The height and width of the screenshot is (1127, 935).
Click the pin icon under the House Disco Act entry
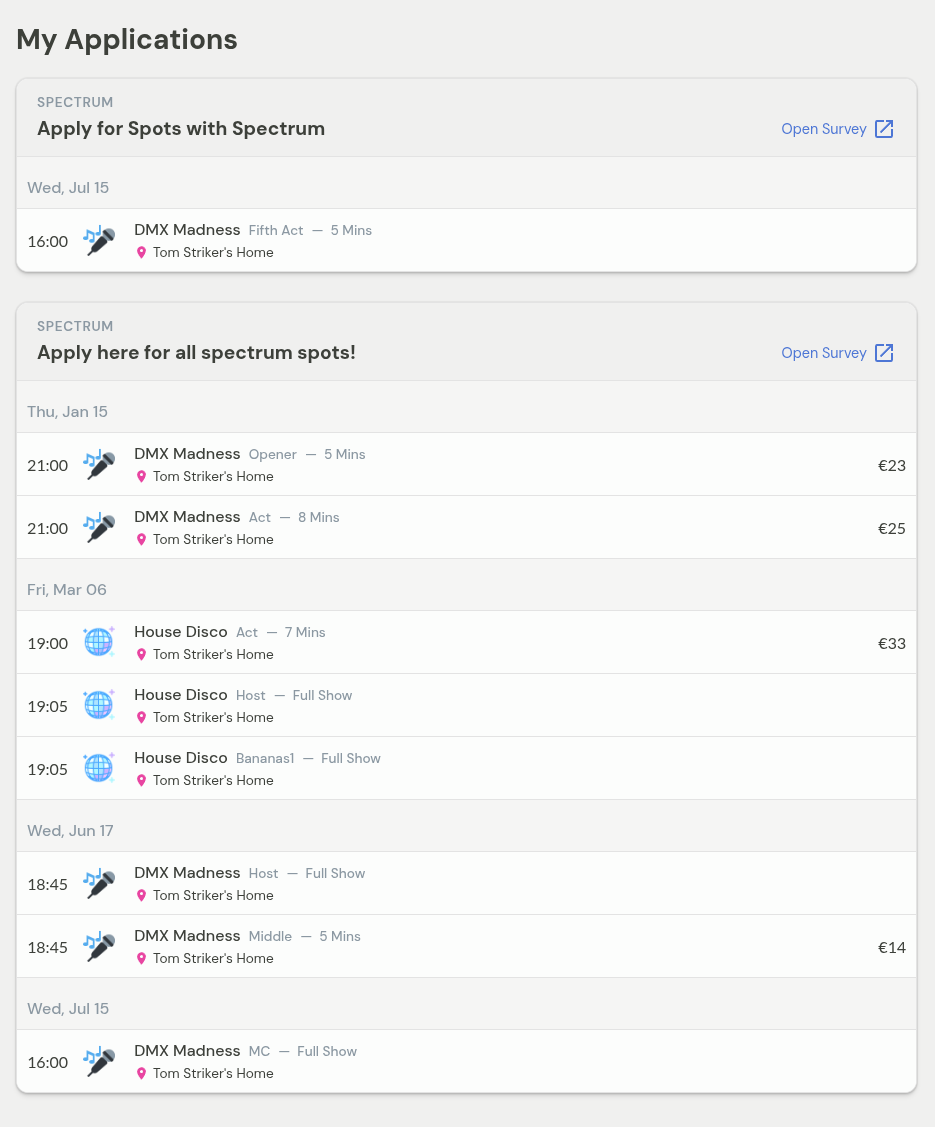pos(141,654)
